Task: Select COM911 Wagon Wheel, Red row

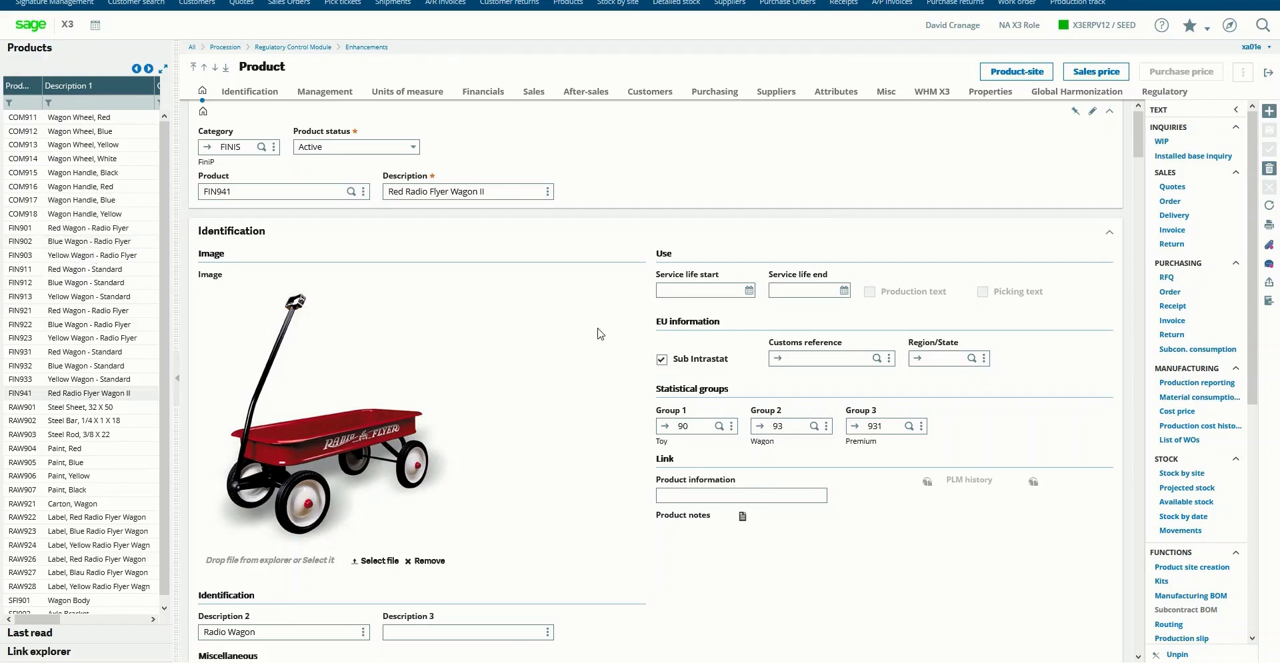Action: [x=80, y=117]
